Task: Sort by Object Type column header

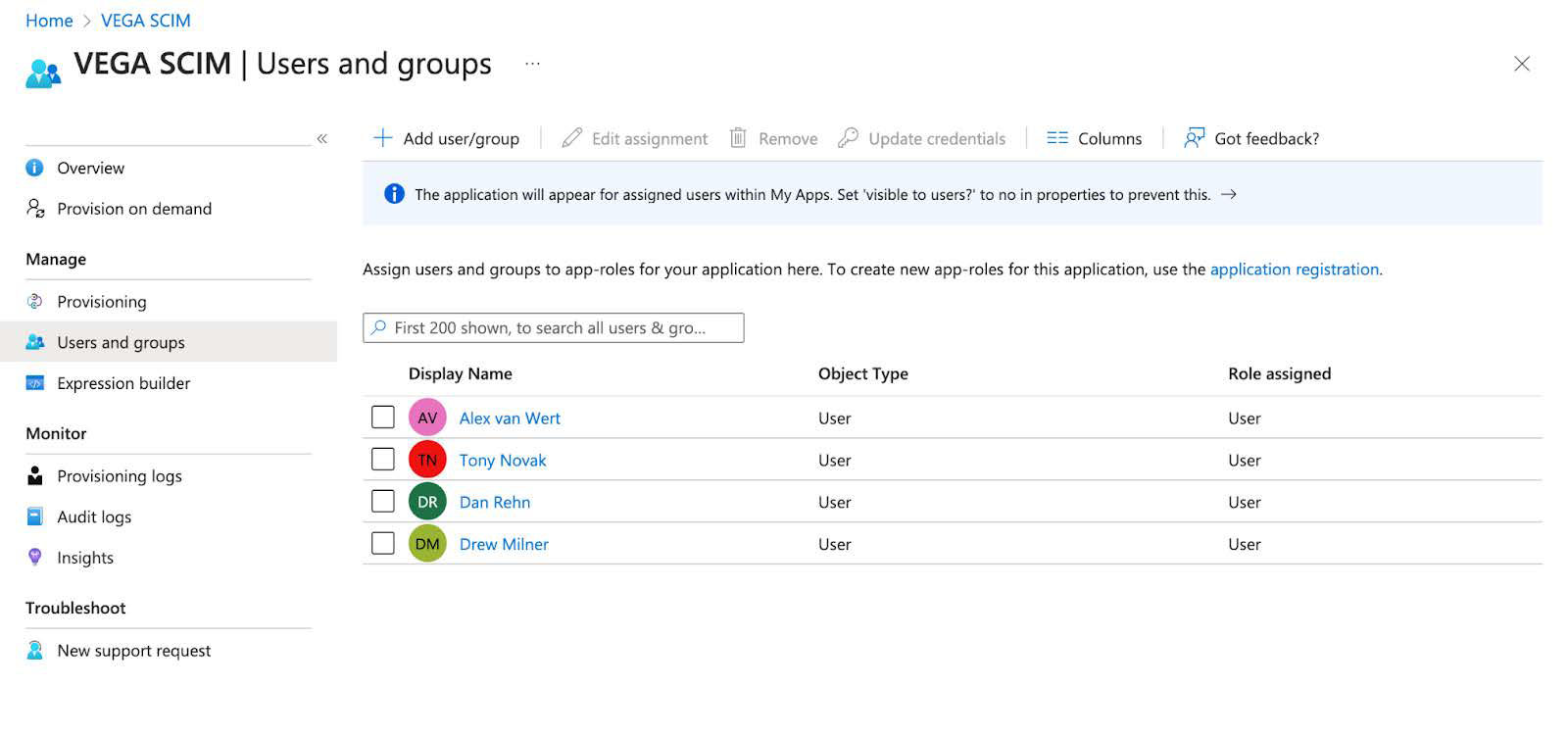Action: (862, 373)
